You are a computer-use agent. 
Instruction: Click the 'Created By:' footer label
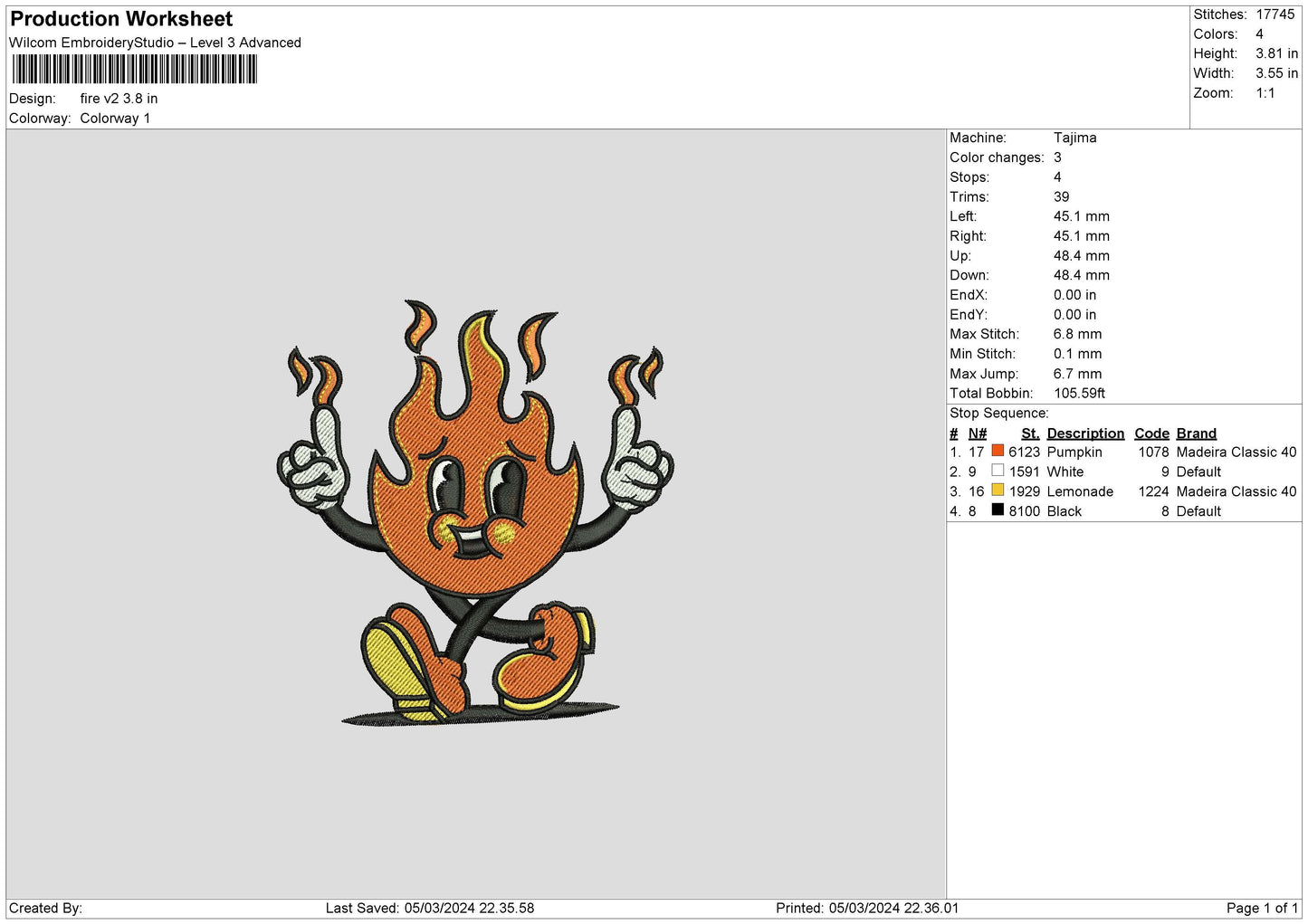[x=45, y=908]
